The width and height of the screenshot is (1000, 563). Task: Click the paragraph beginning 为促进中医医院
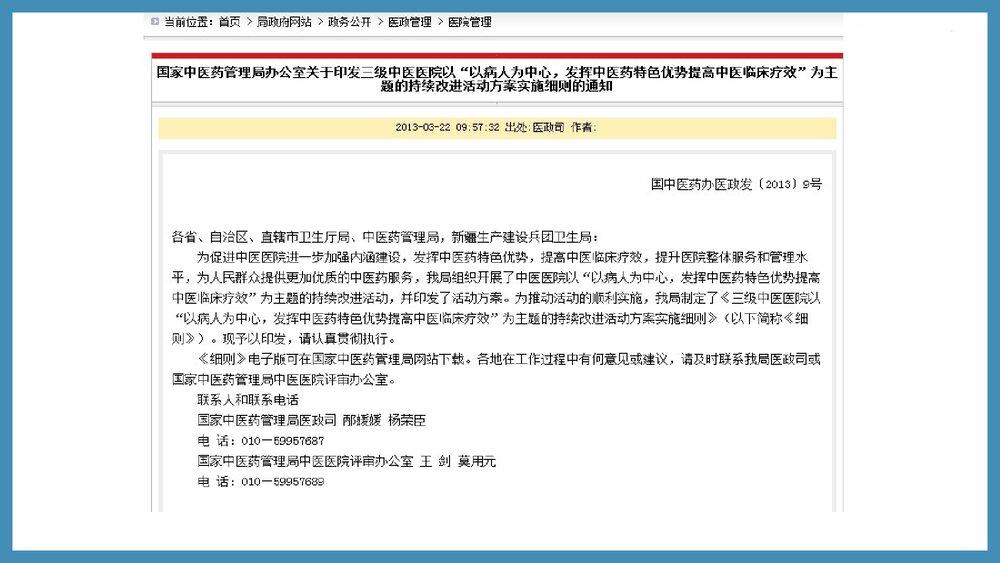click(496, 298)
